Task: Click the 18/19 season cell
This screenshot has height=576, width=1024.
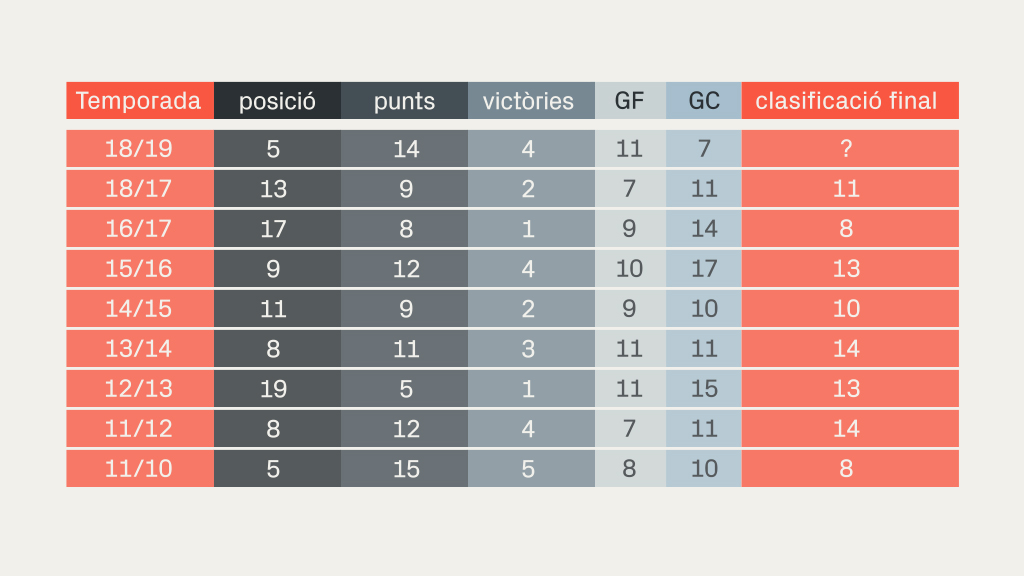Action: (140, 149)
